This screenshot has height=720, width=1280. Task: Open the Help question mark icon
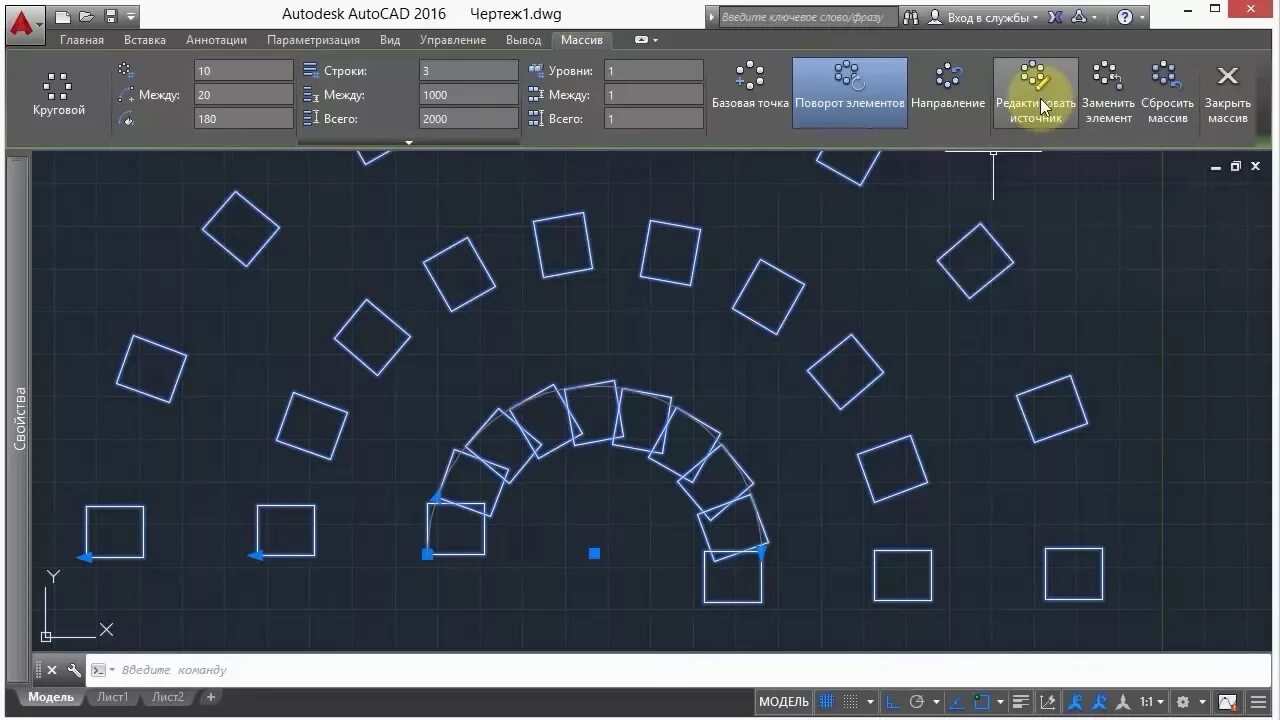[1125, 17]
